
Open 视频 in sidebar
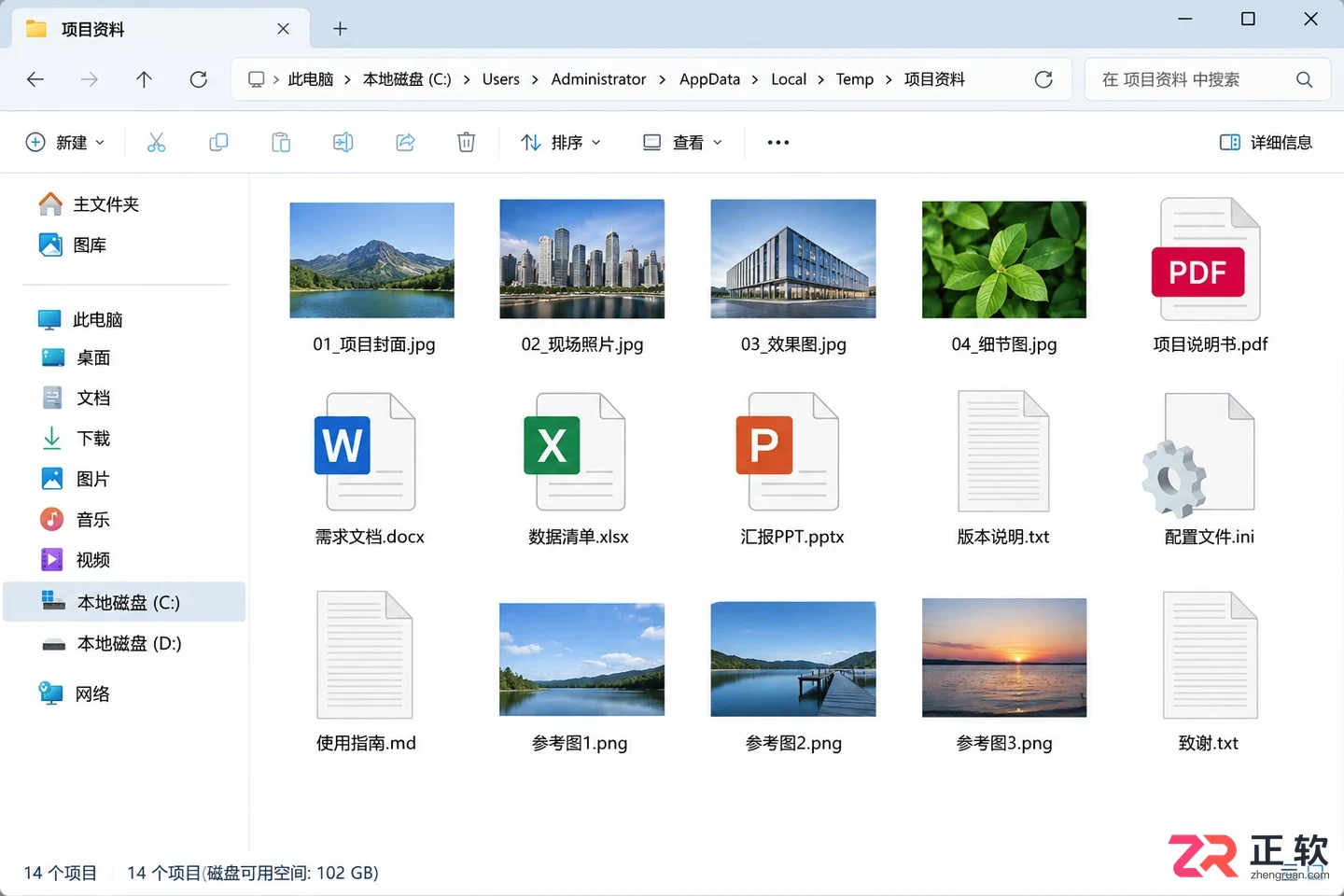[77, 560]
